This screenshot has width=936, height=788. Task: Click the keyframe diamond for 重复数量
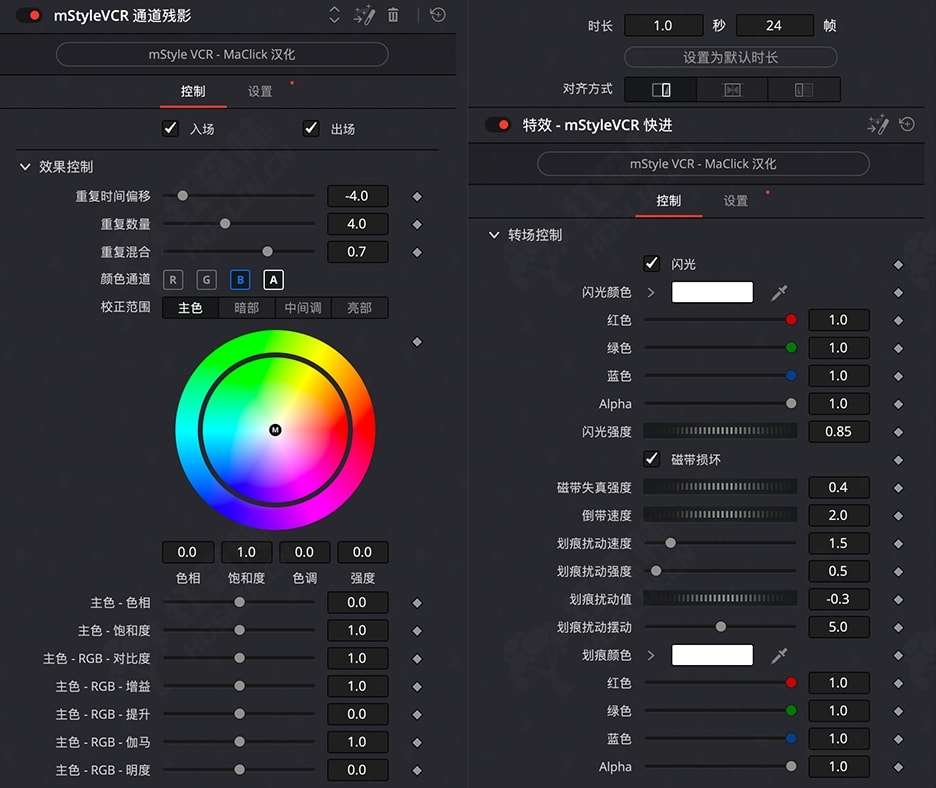click(417, 224)
